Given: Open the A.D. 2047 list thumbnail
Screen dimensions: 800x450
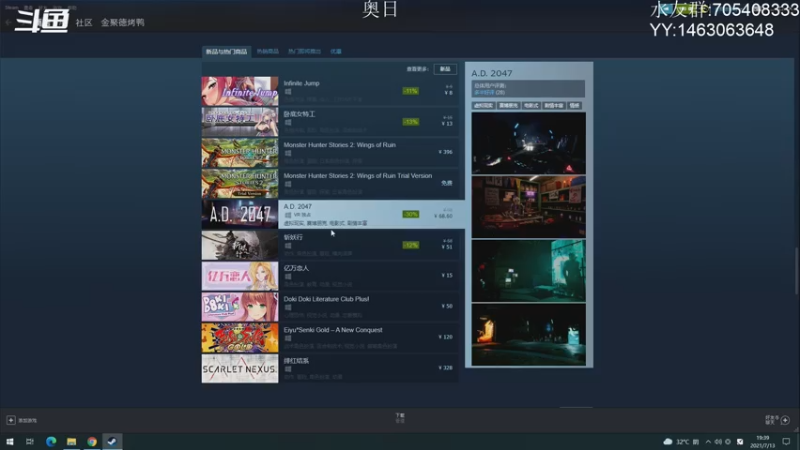Looking at the screenshot, I should tap(240, 214).
